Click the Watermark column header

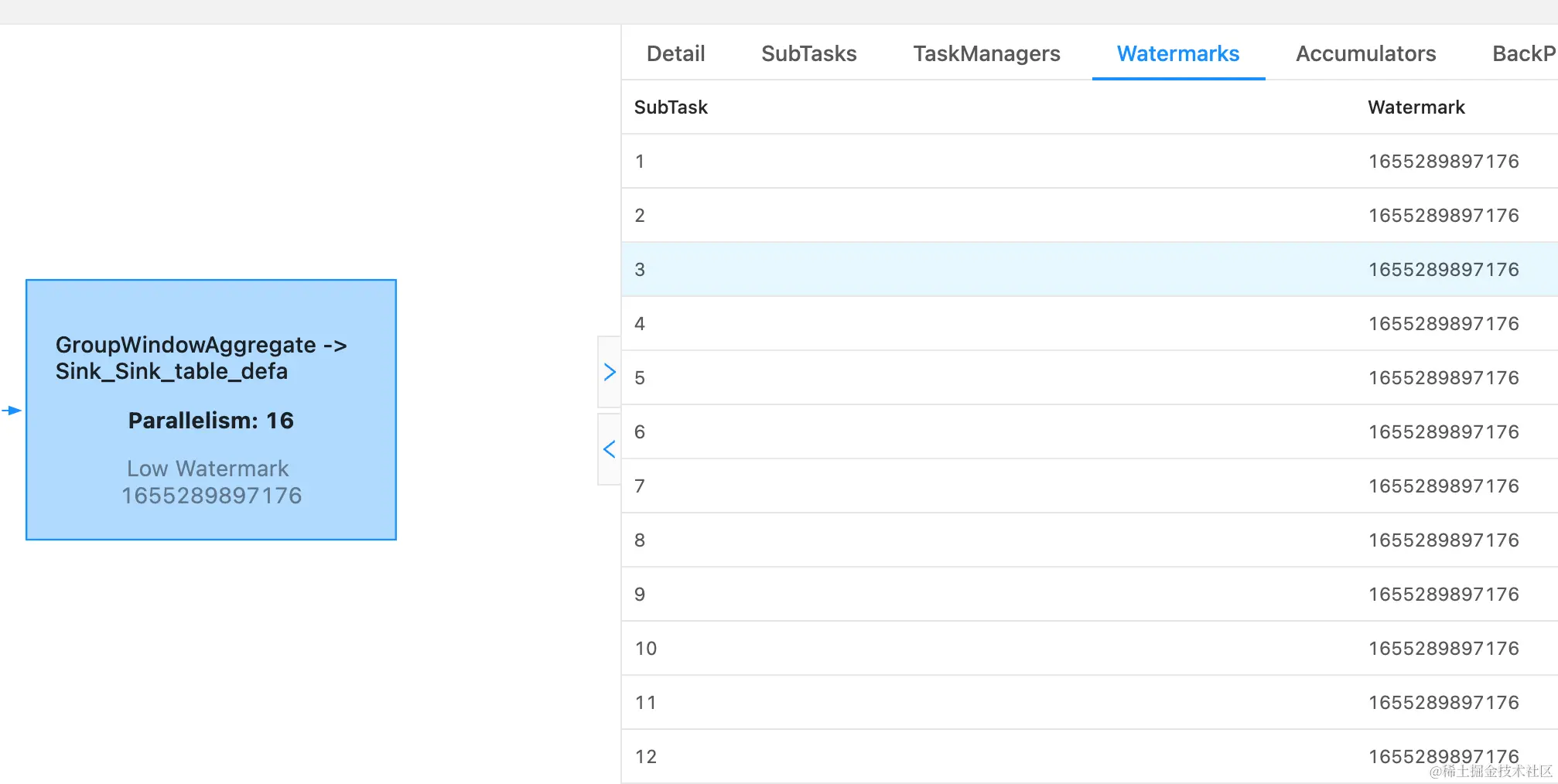[1416, 107]
